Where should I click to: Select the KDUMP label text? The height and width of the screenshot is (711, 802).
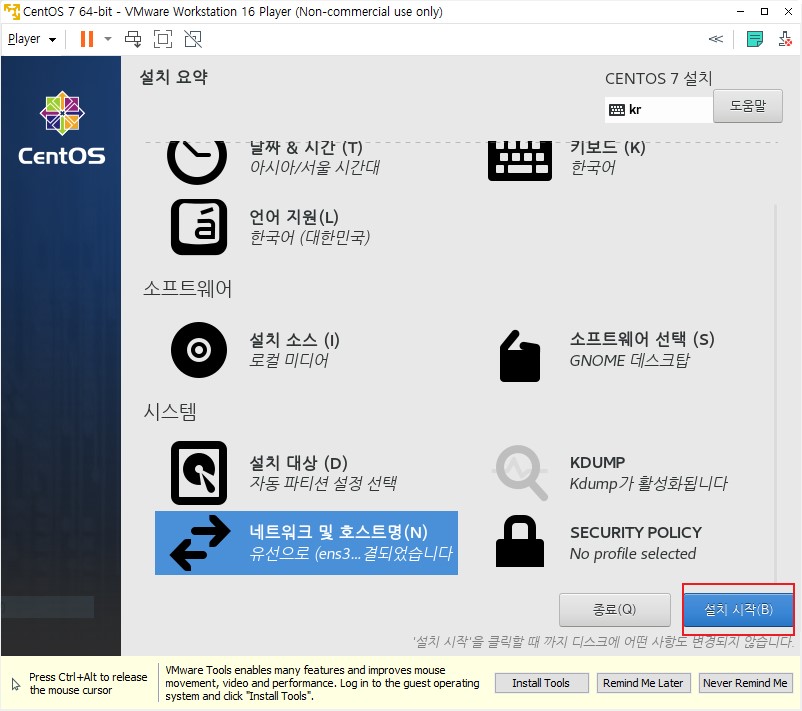click(597, 462)
